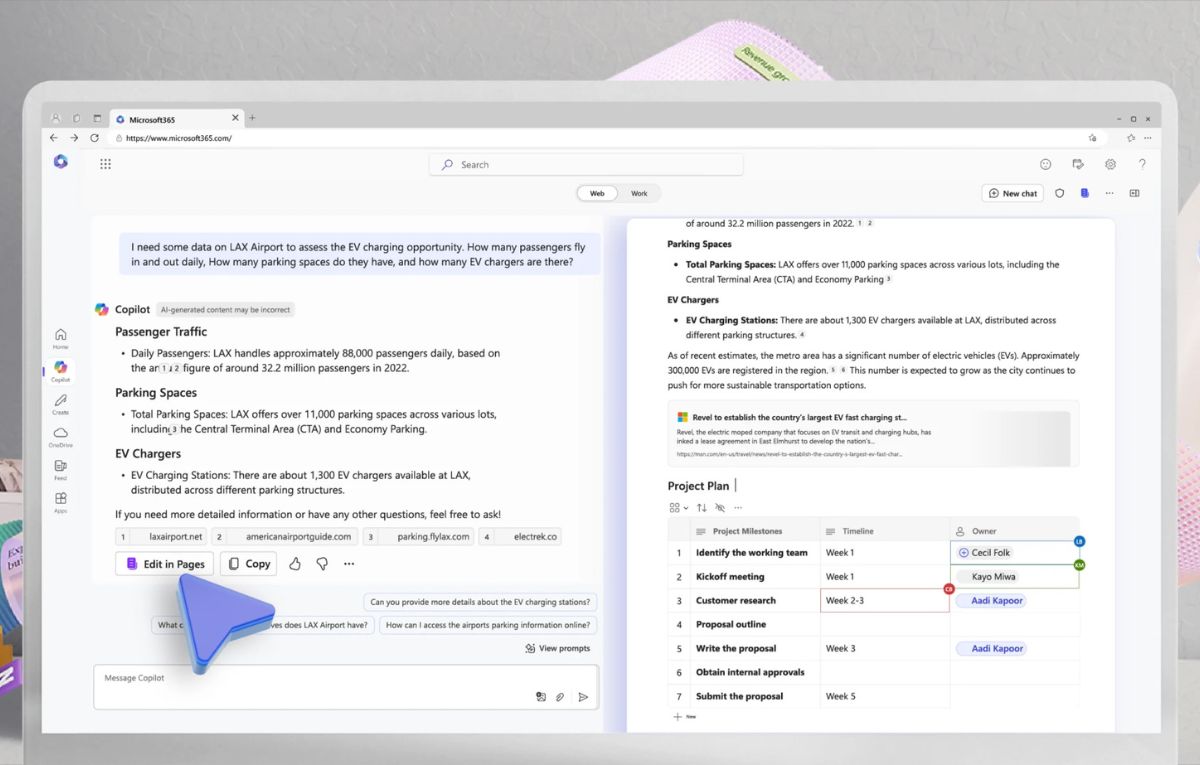Open the app launcher waffle grid
Image resolution: width=1200 pixels, height=765 pixels.
coord(105,164)
